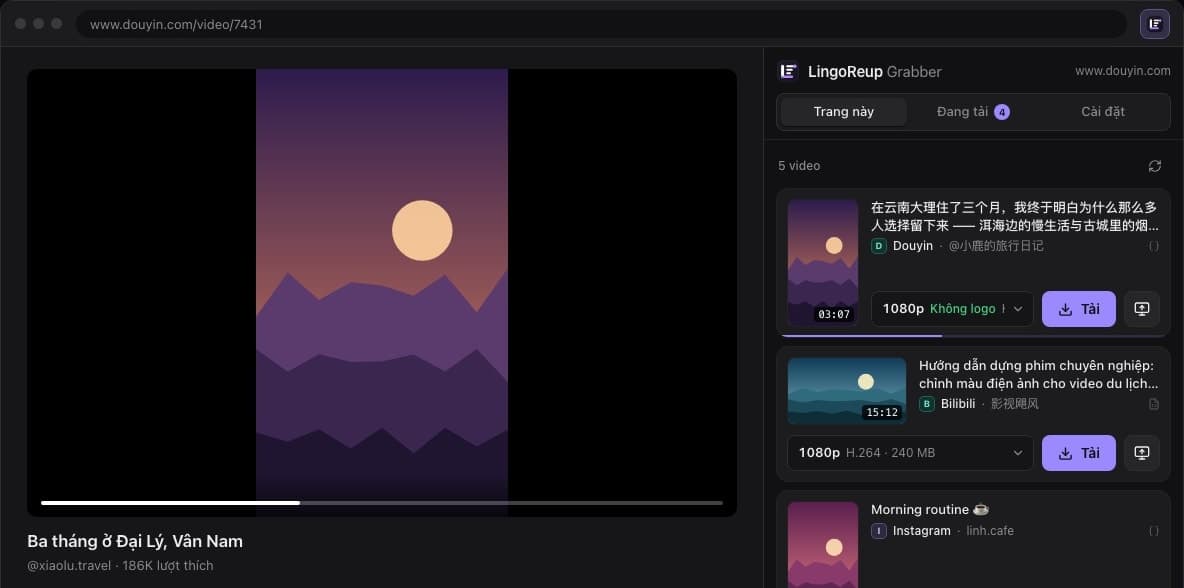Click the LingoReup logo in the panel header
Image resolution: width=1184 pixels, height=588 pixels.
788,72
